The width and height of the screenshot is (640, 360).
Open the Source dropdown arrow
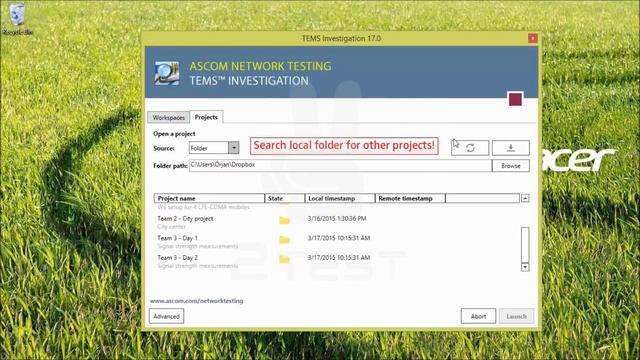(x=233, y=148)
